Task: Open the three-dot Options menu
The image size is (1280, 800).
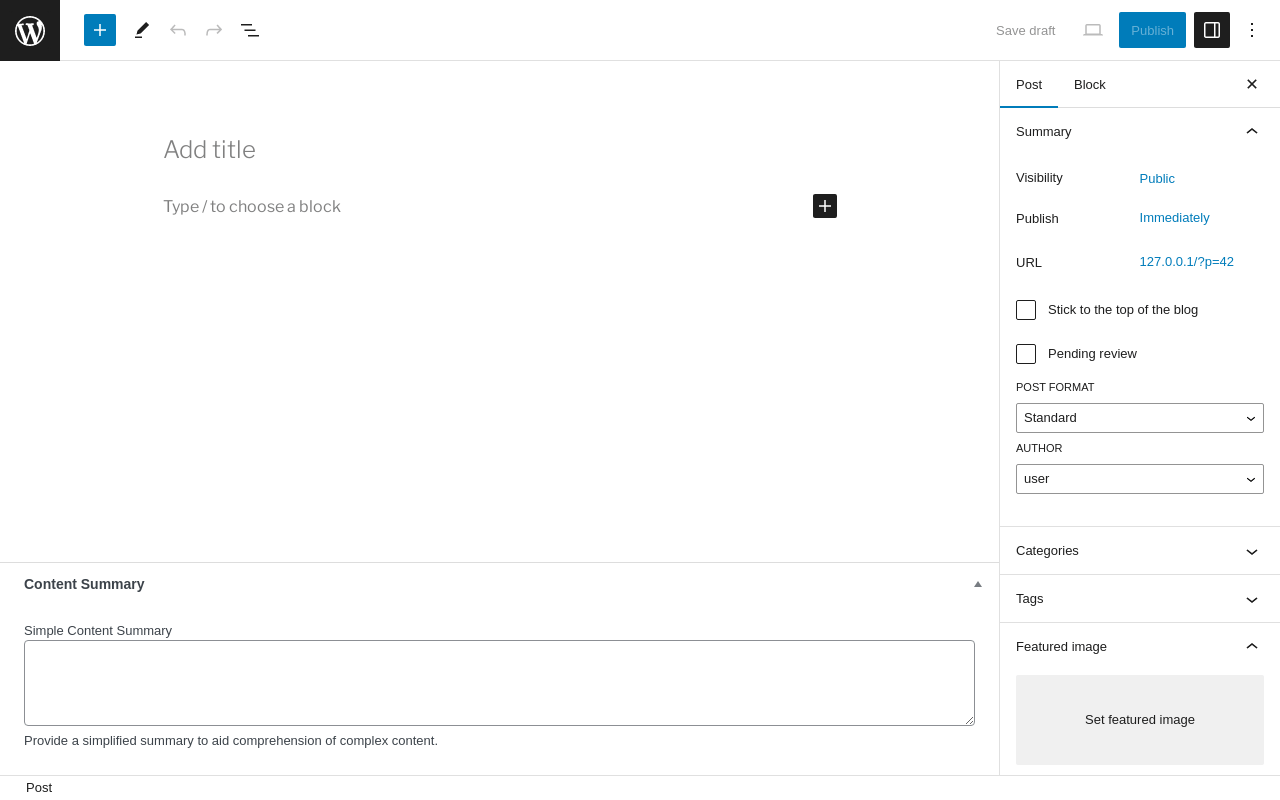Action: 1252,30
